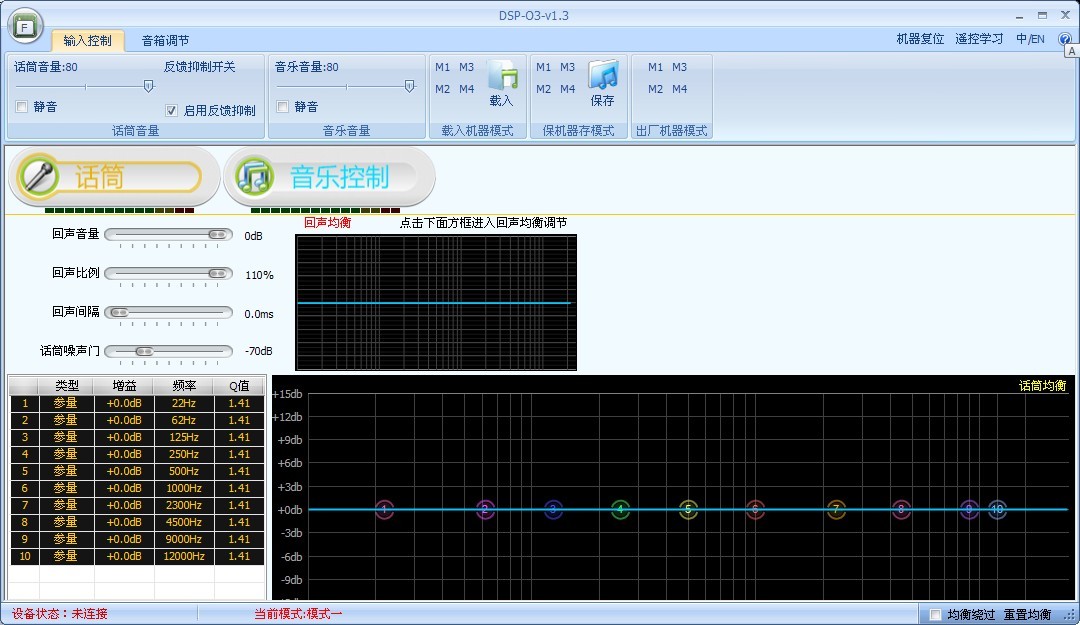Start 遥控学习 remote learning
Image resolution: width=1080 pixels, height=625 pixels.
coord(978,38)
